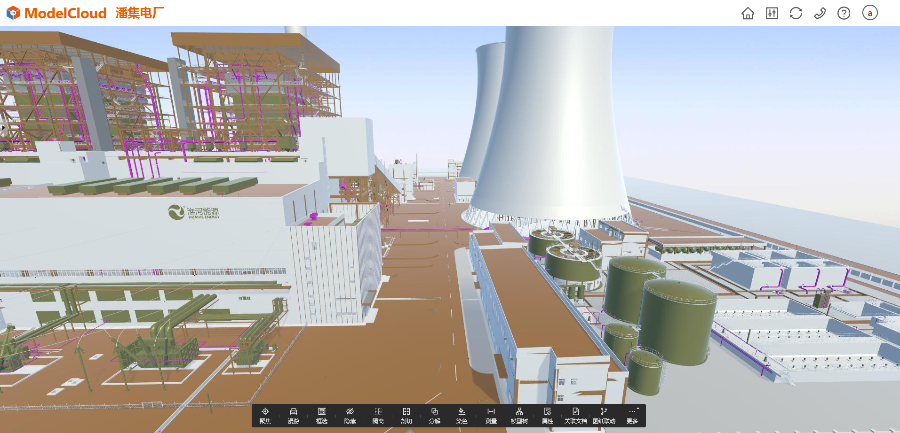Open the user avatar 'a' menu
The width and height of the screenshot is (900, 433).
tap(870, 13)
